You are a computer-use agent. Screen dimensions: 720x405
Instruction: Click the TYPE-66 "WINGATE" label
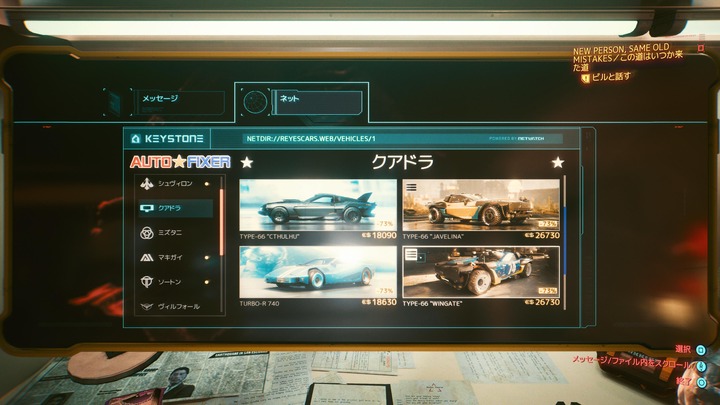(x=432, y=304)
